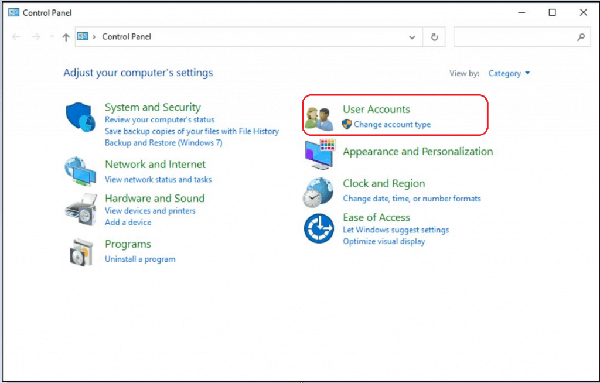Open Change account type link
This screenshot has width=600, height=383.
click(x=392, y=124)
